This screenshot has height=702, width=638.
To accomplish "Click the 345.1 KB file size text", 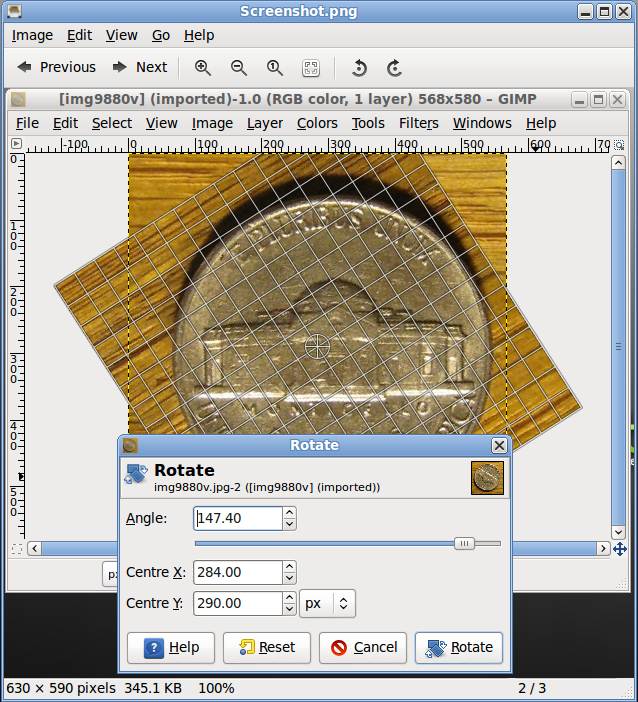I will pos(153,688).
